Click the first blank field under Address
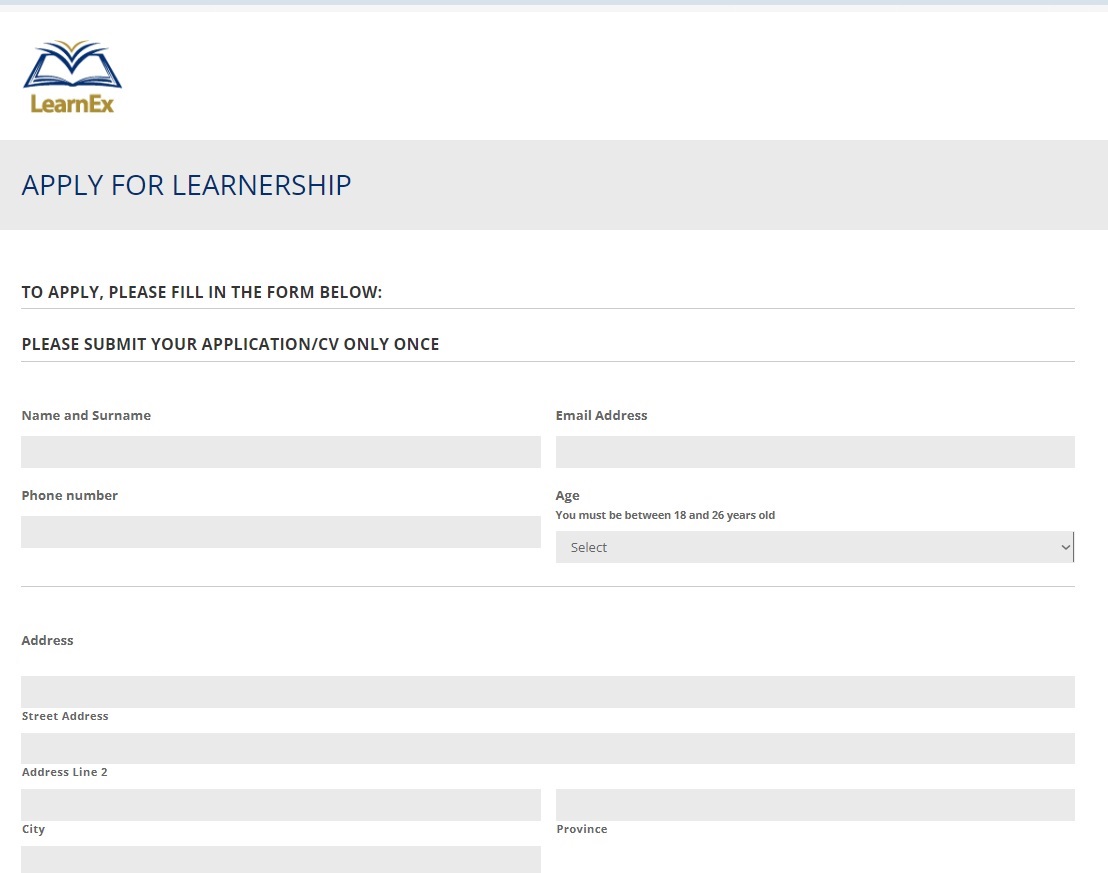1108x873 pixels. tap(548, 691)
